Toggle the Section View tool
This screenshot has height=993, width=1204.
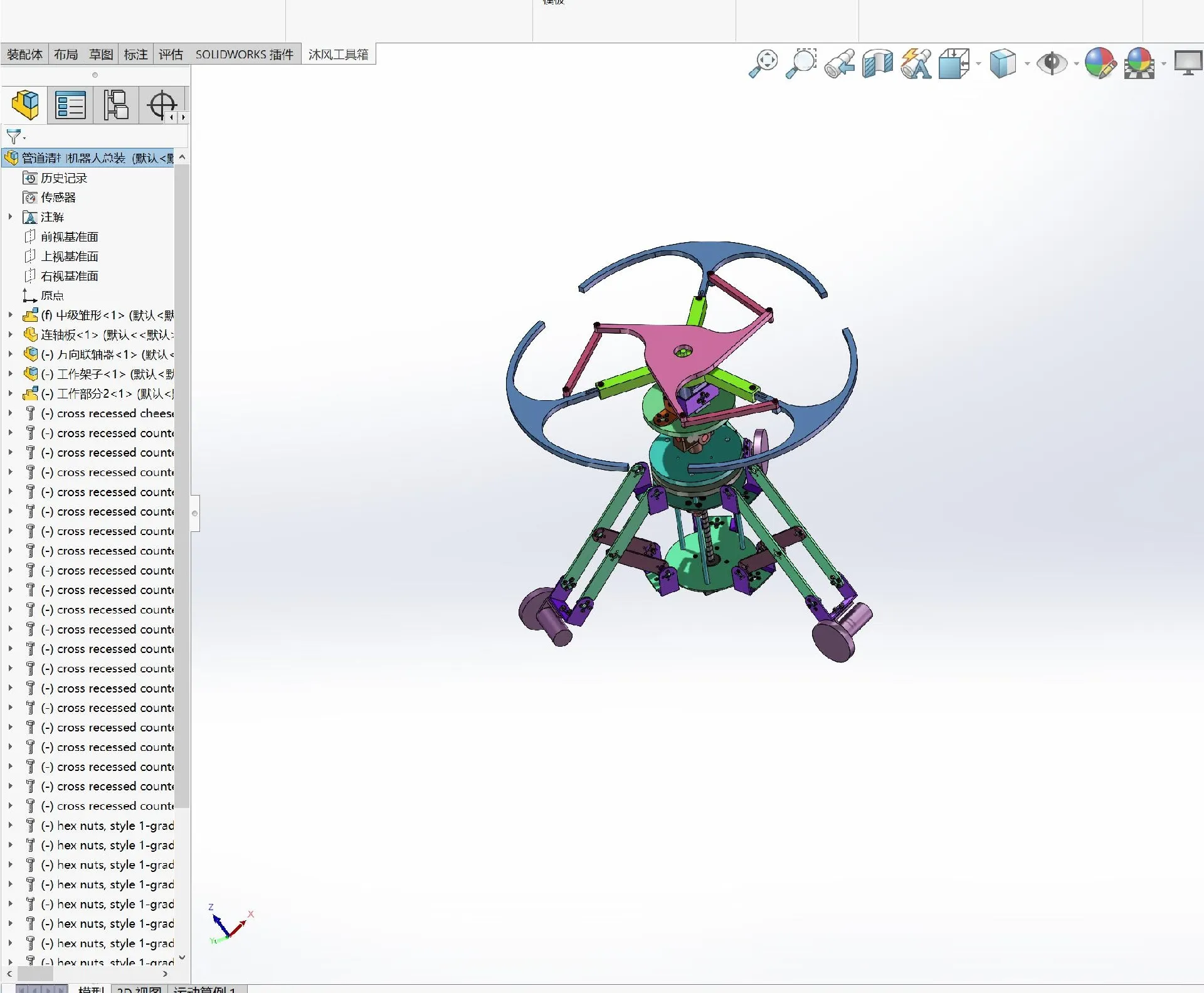(x=877, y=63)
